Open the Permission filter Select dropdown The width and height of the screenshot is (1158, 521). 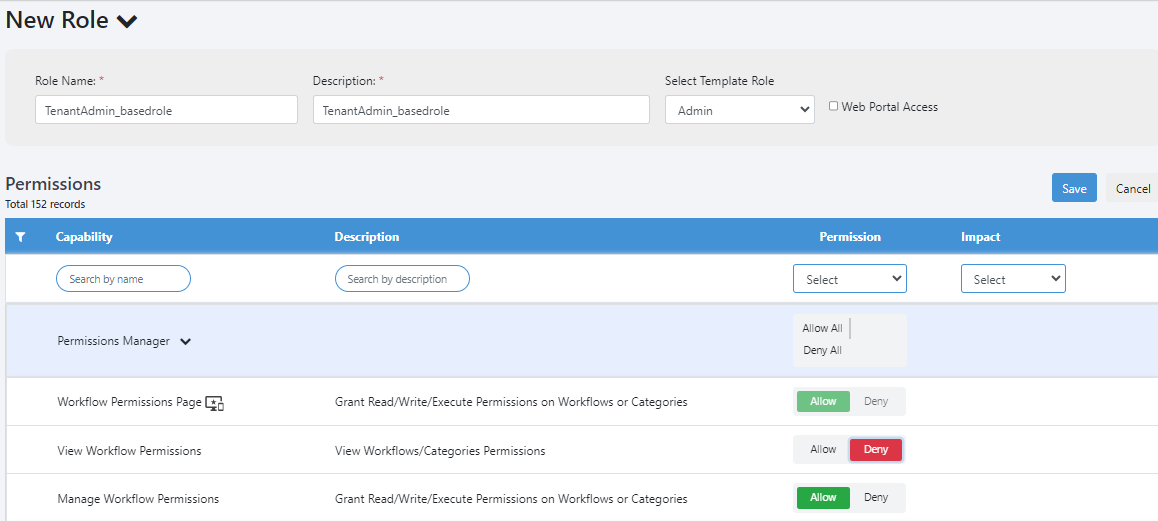pos(850,279)
